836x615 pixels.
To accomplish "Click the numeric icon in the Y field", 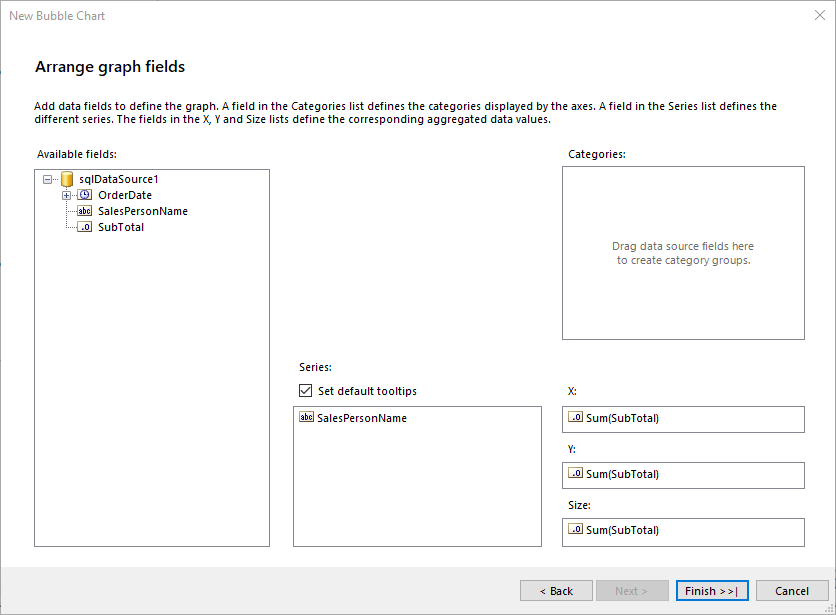I will [x=575, y=475].
